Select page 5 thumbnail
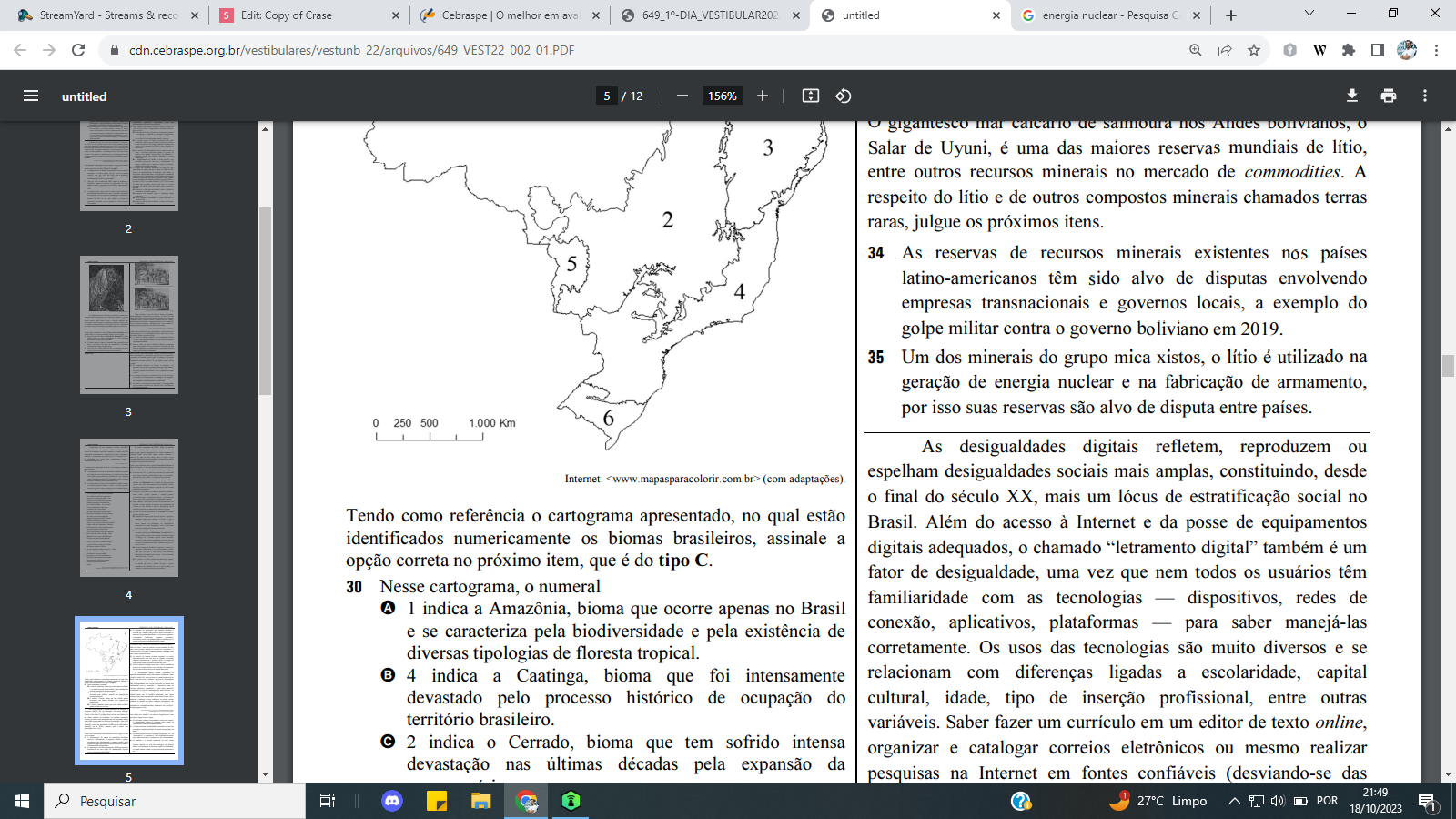 coord(129,691)
